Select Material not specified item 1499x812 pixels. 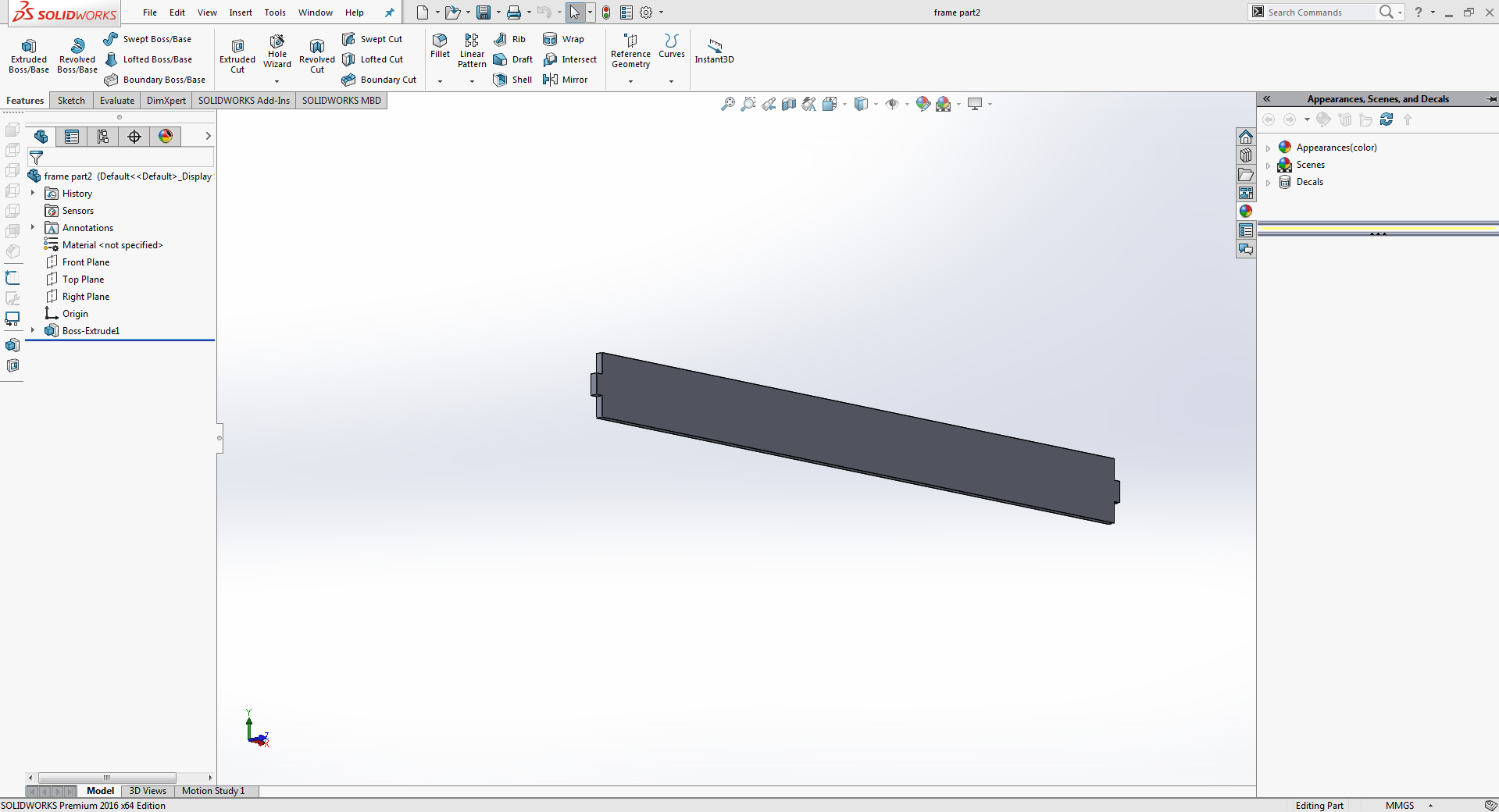pos(104,245)
